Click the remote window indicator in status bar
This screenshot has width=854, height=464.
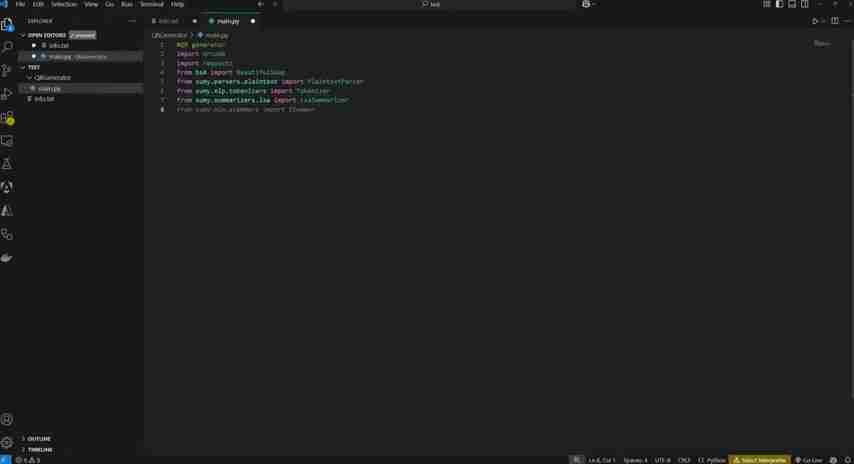click(5, 460)
